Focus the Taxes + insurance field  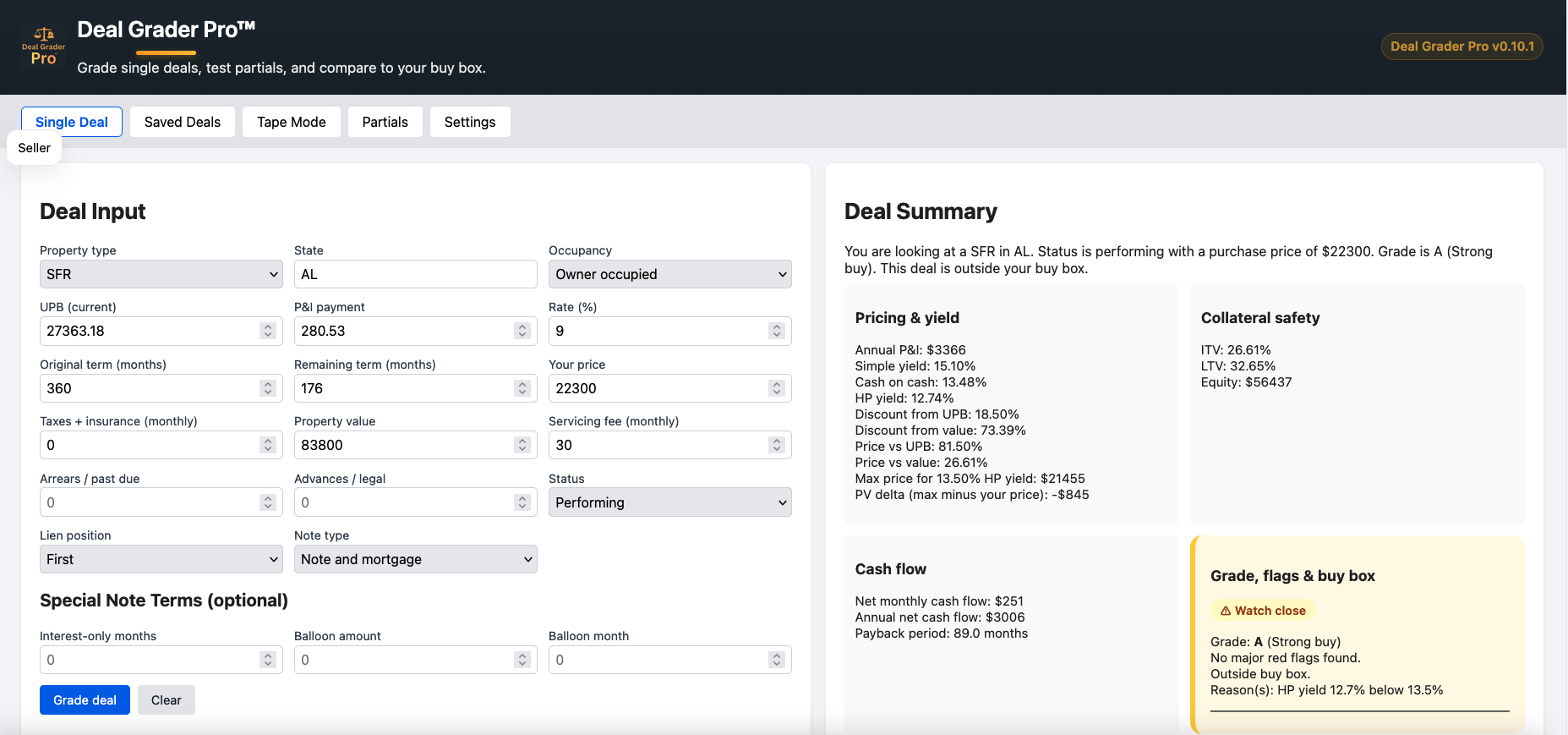[x=161, y=445]
